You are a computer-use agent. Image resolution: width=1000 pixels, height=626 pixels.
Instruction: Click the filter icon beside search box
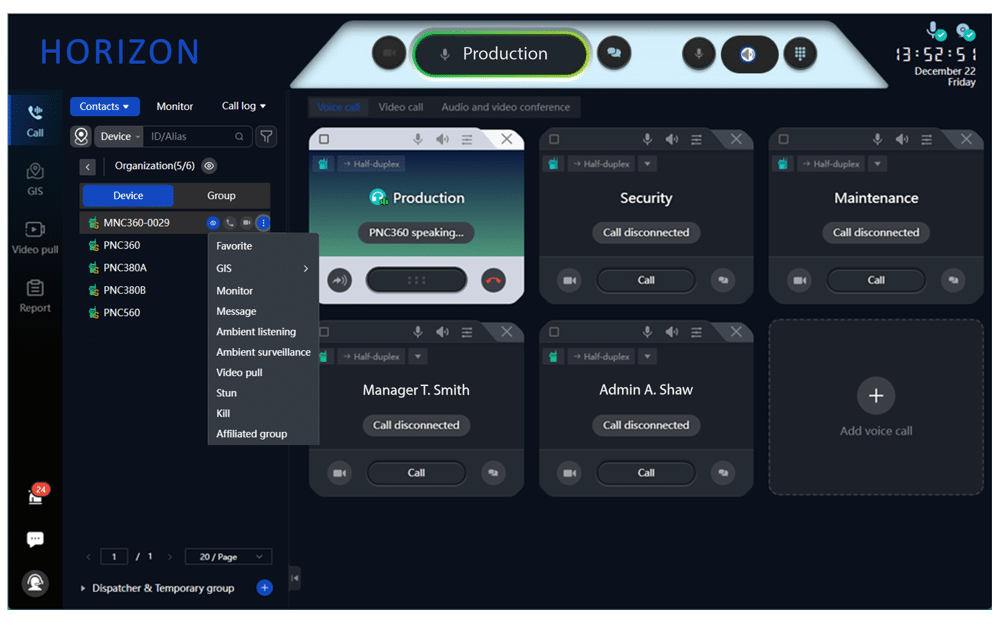click(x=266, y=136)
